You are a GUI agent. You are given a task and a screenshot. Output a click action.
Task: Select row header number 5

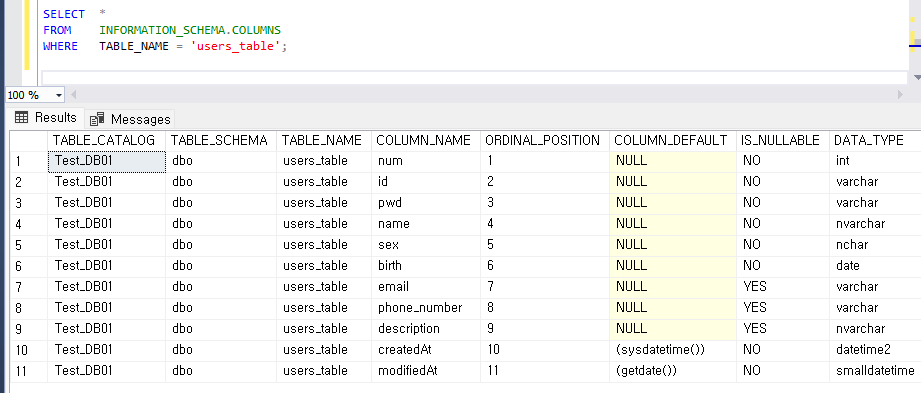(x=28, y=246)
